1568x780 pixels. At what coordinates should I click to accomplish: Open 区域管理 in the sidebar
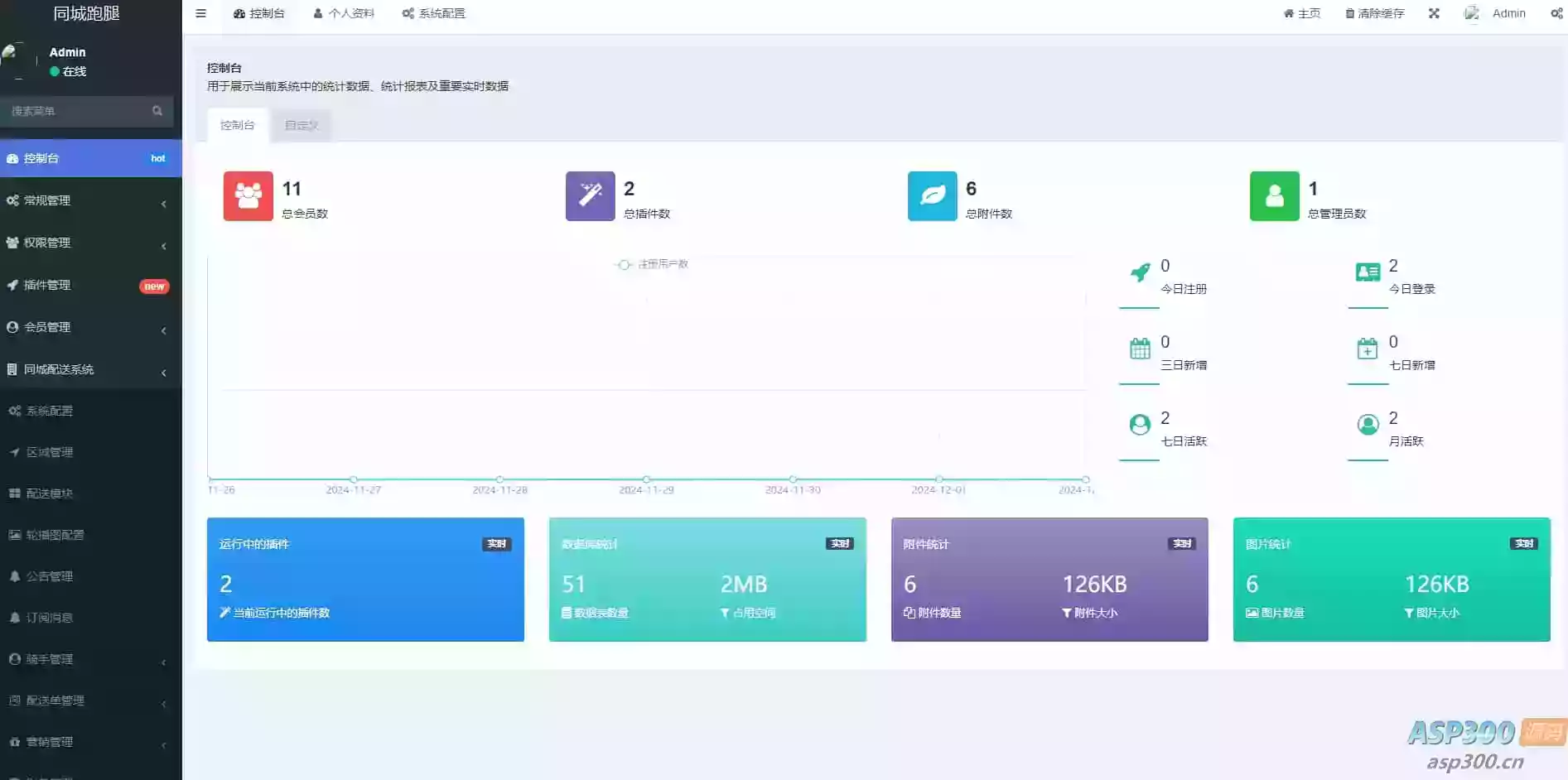51,451
